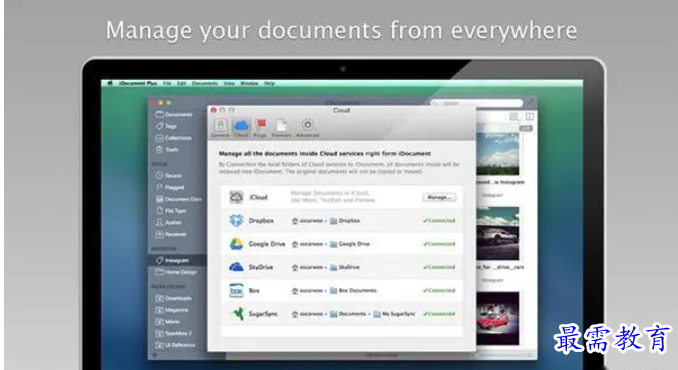Click the Google Drive folder in the path
This screenshot has width=678, height=370.
click(x=350, y=244)
